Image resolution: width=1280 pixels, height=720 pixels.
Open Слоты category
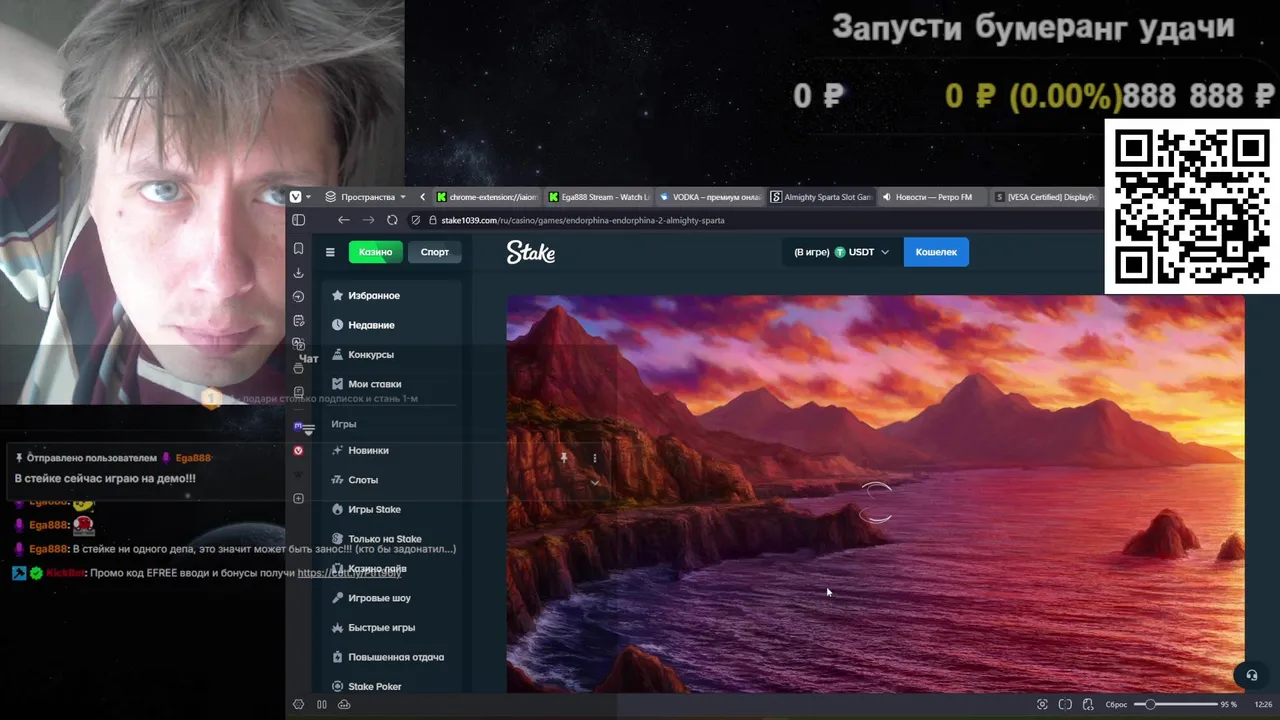click(355, 480)
